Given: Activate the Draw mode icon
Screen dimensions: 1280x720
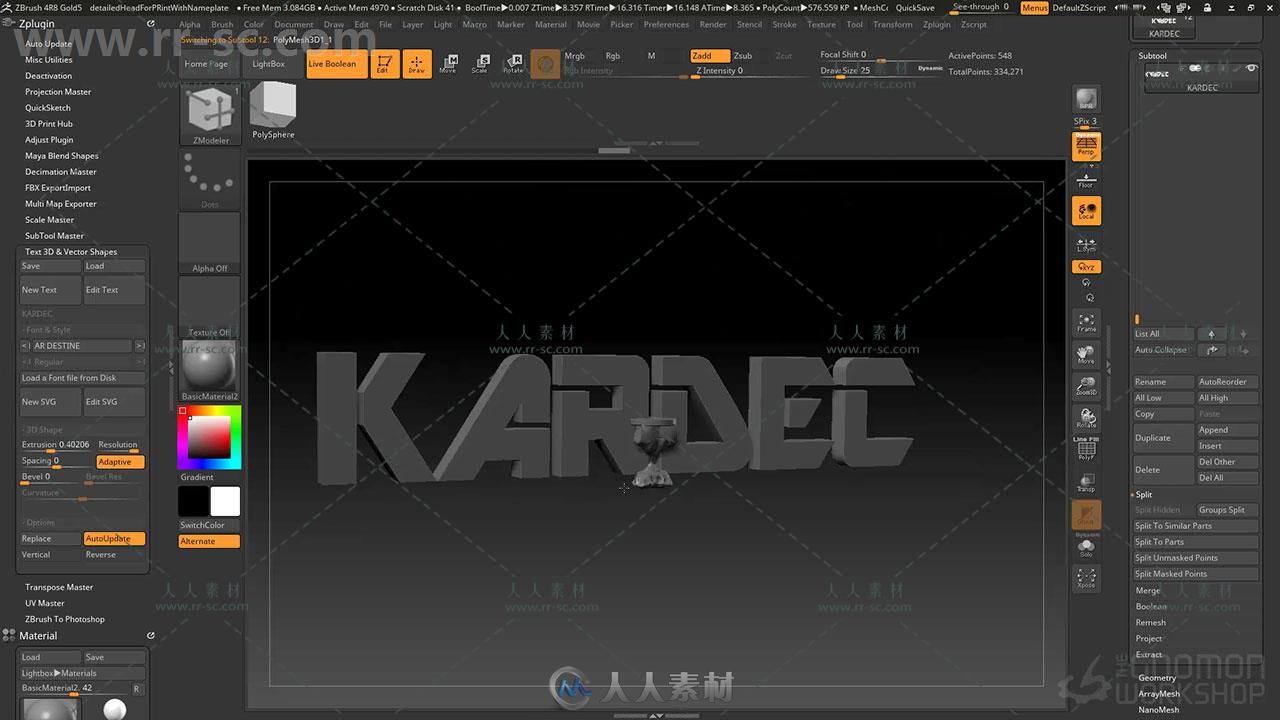Looking at the screenshot, I should coord(417,64).
